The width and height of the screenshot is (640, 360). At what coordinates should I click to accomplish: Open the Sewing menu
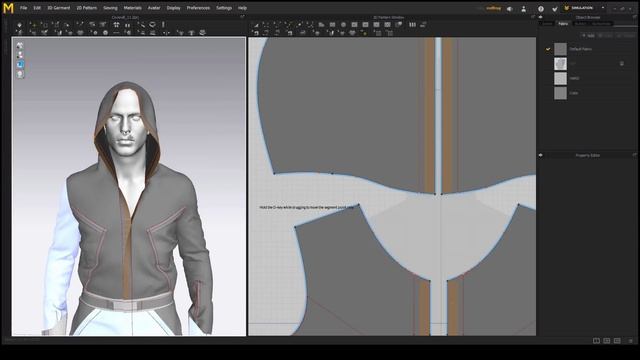click(x=110, y=8)
